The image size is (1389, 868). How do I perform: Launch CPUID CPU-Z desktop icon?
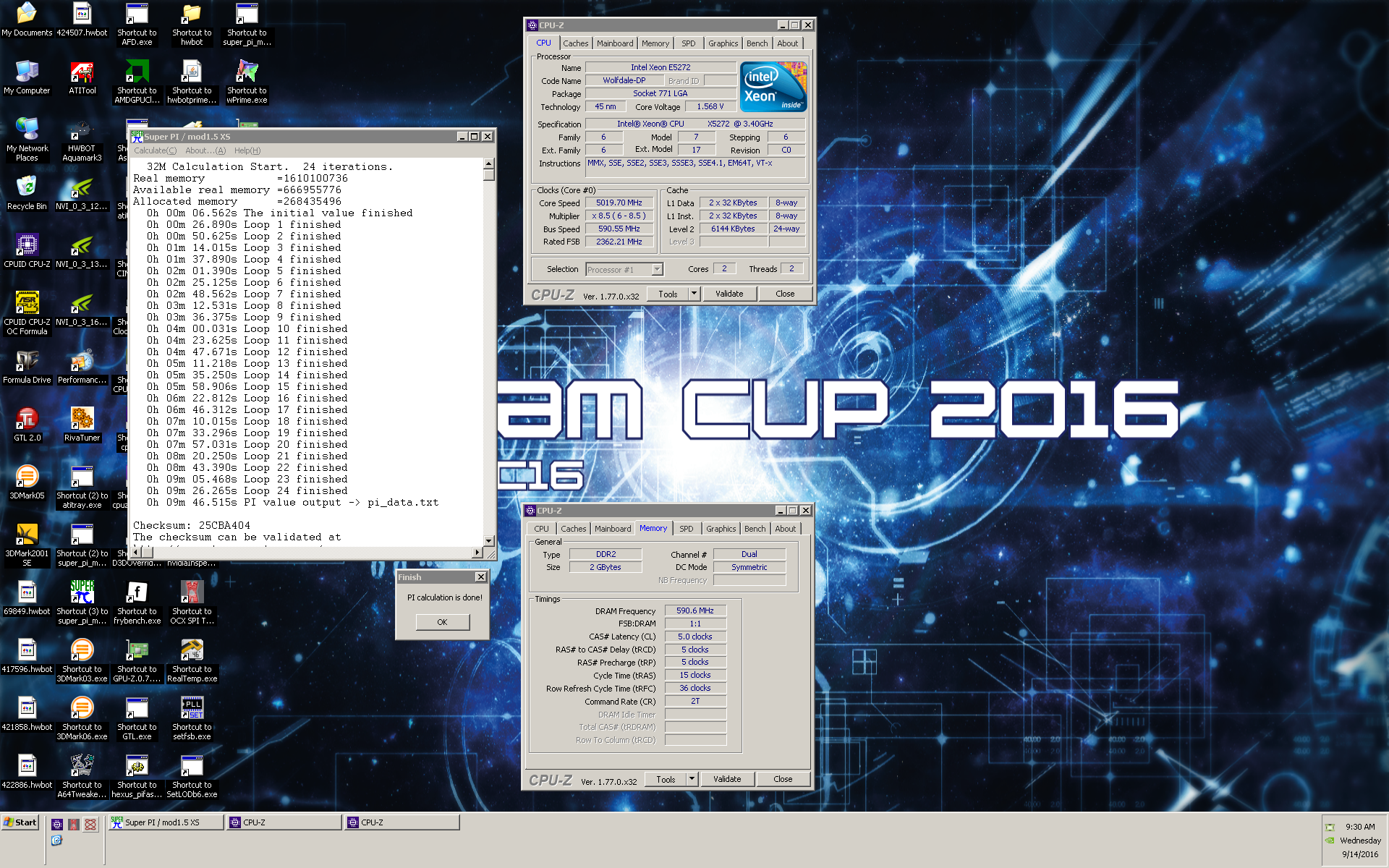tap(27, 251)
